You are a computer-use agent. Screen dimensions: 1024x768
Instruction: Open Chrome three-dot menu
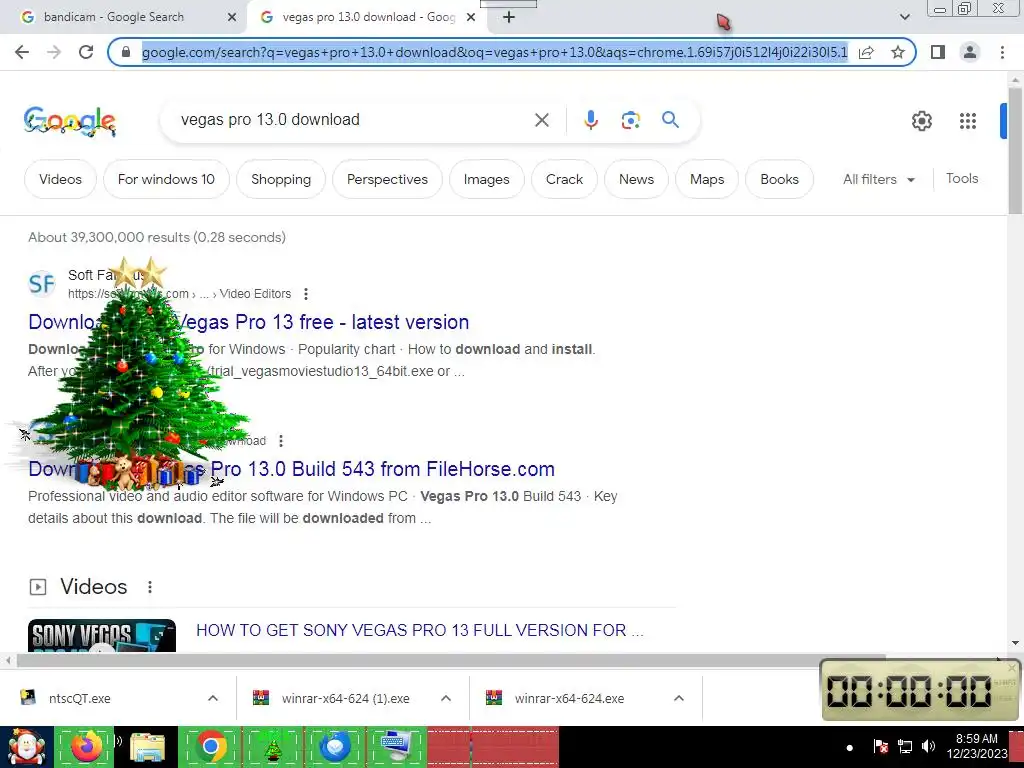[1002, 52]
